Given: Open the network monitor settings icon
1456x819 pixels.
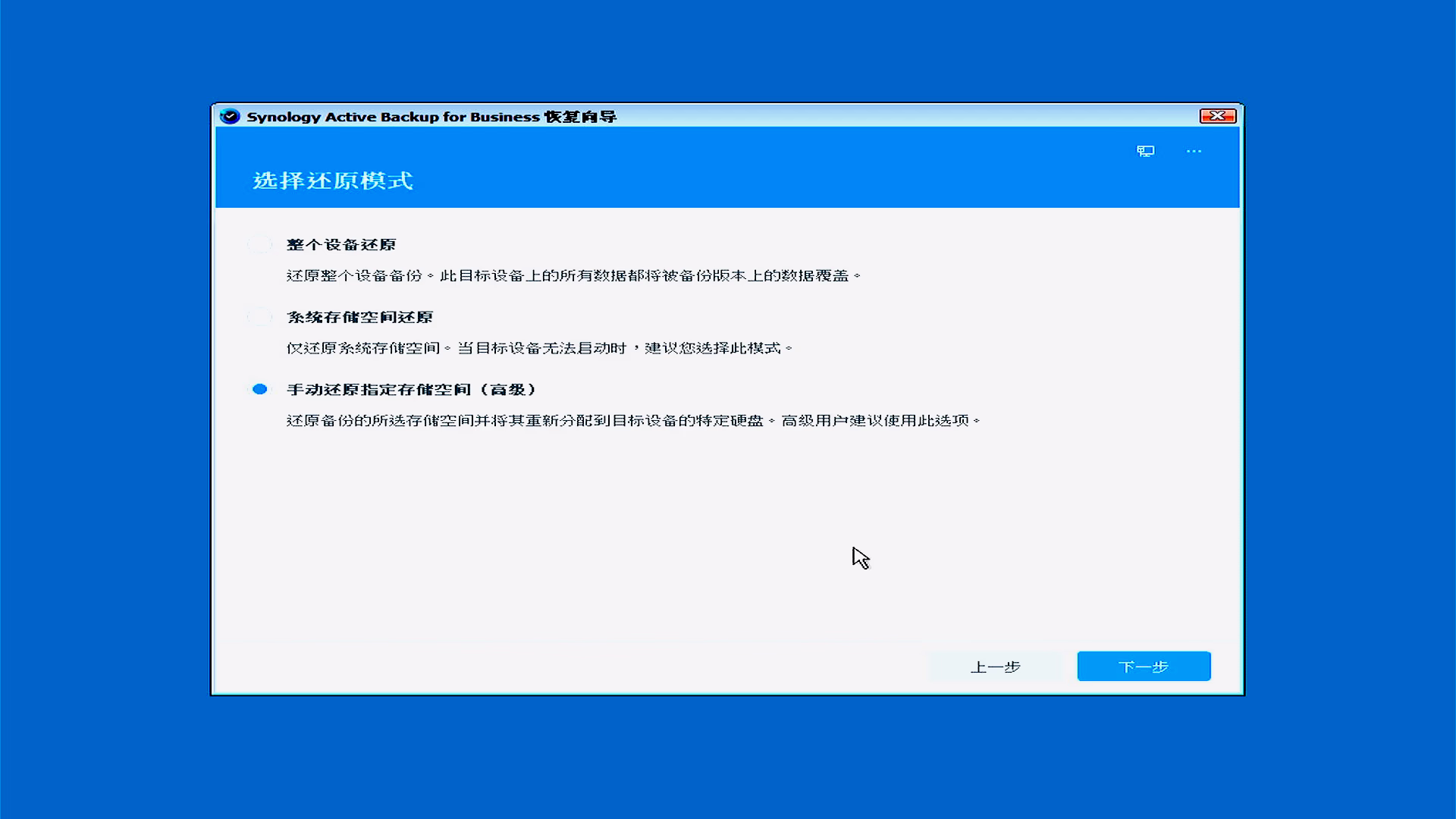Looking at the screenshot, I should coord(1145,151).
